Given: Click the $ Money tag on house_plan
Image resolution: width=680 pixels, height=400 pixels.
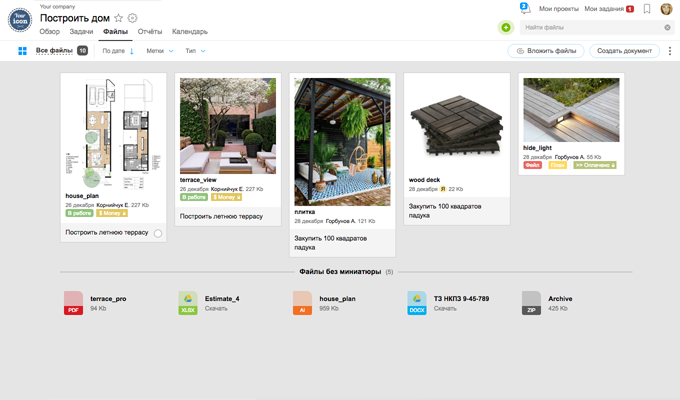Looking at the screenshot, I should click(112, 213).
